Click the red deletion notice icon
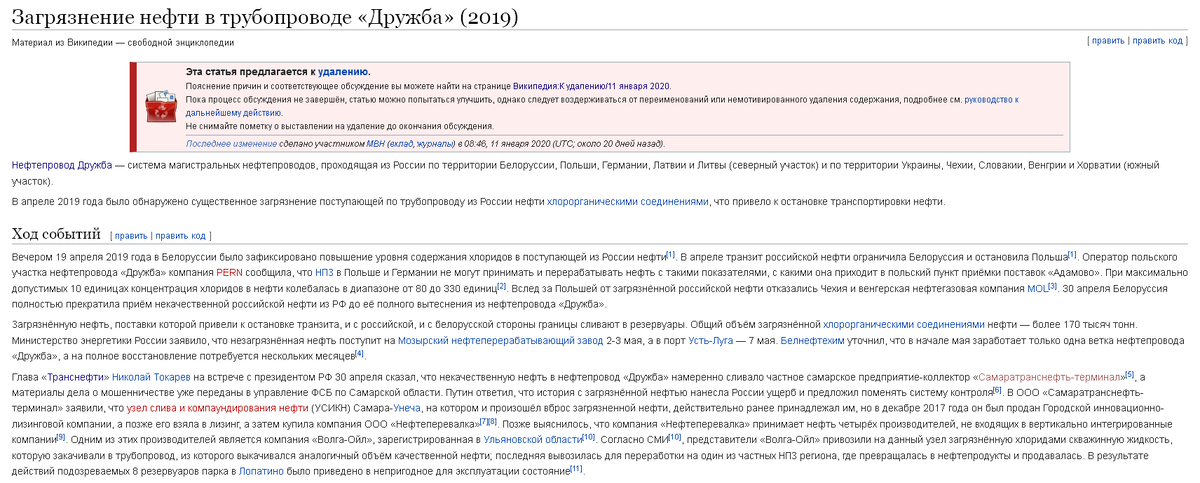The image size is (1200, 483). pos(160,106)
